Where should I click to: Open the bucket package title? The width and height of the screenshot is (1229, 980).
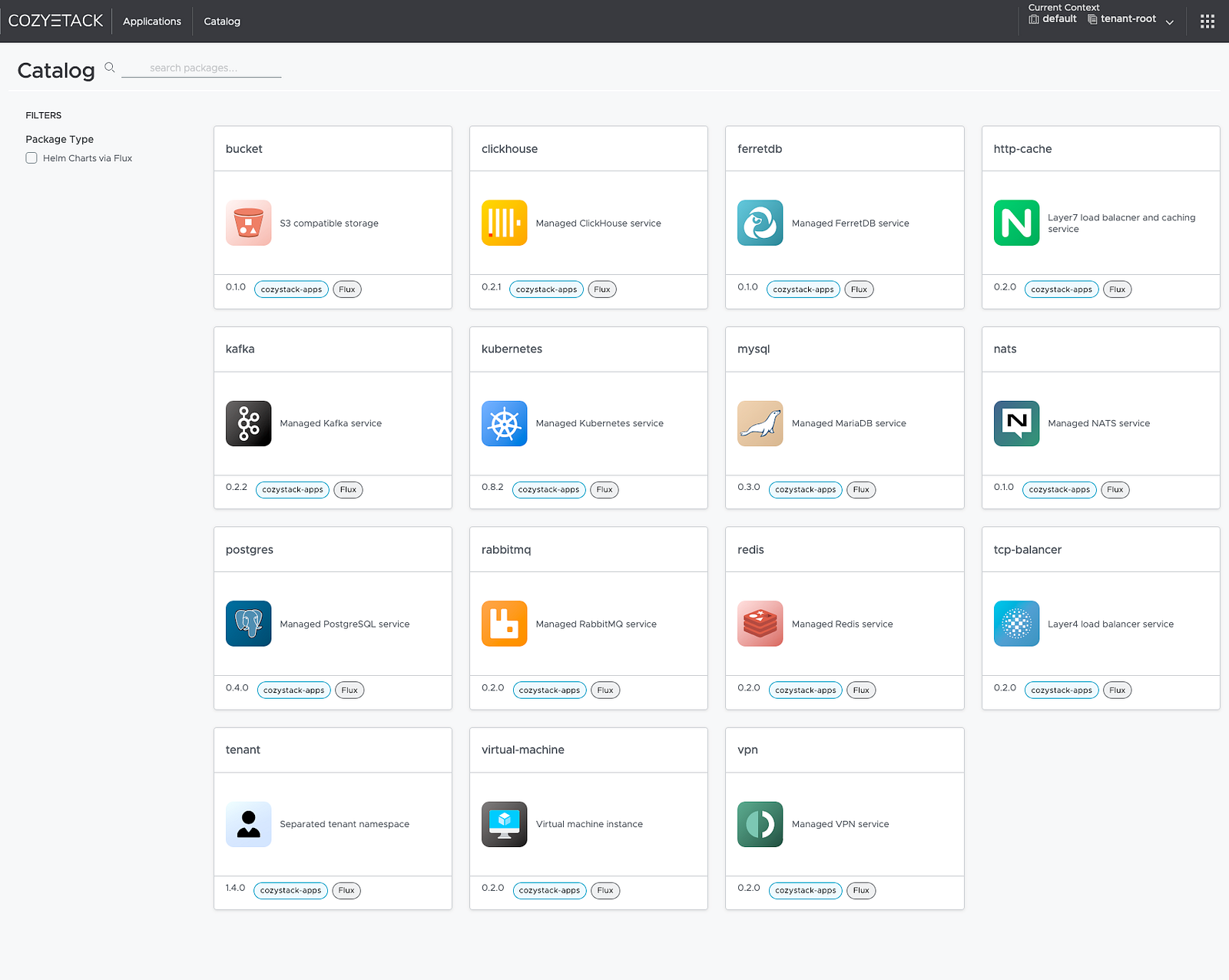coord(244,149)
